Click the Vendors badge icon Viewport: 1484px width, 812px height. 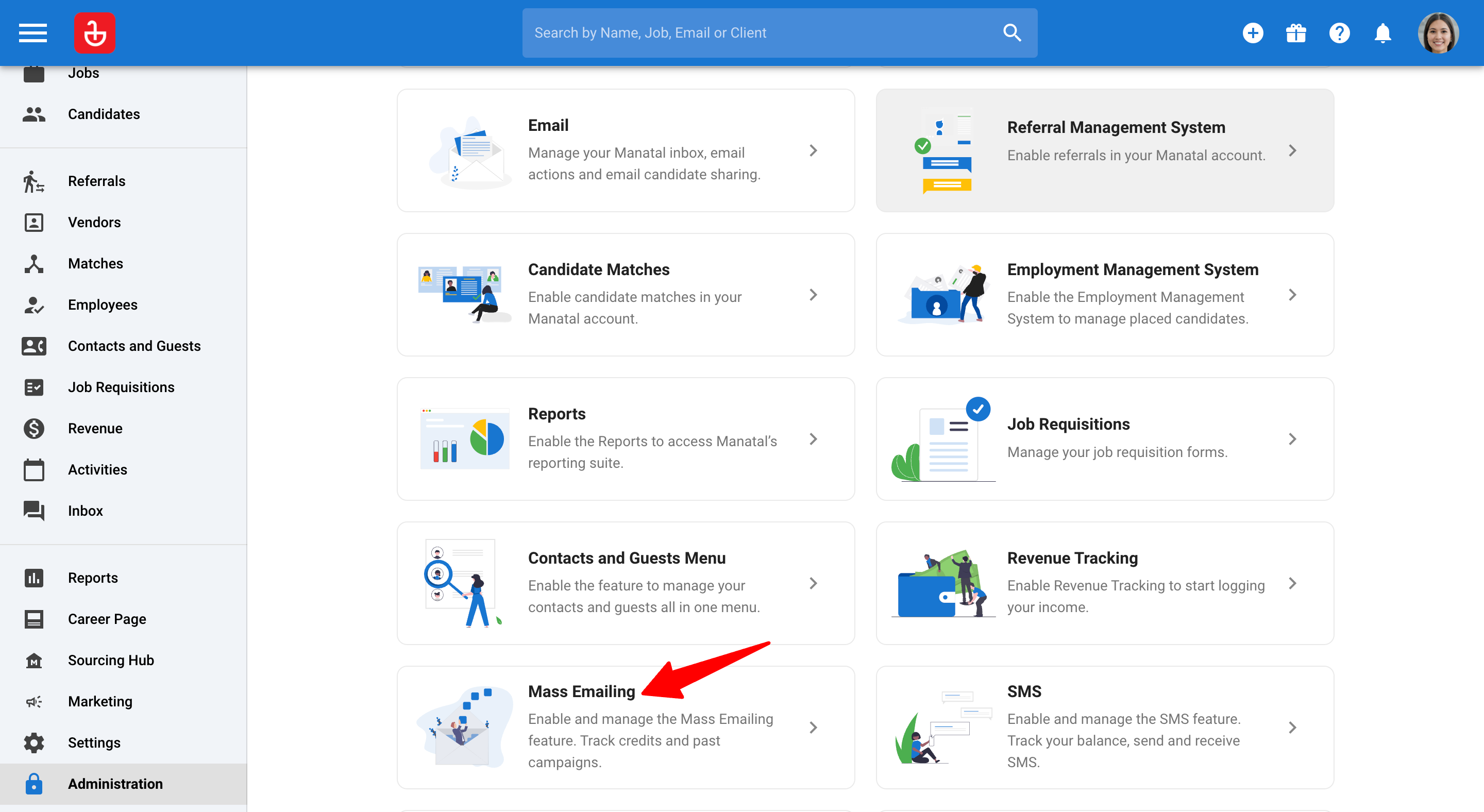pyautogui.click(x=34, y=222)
